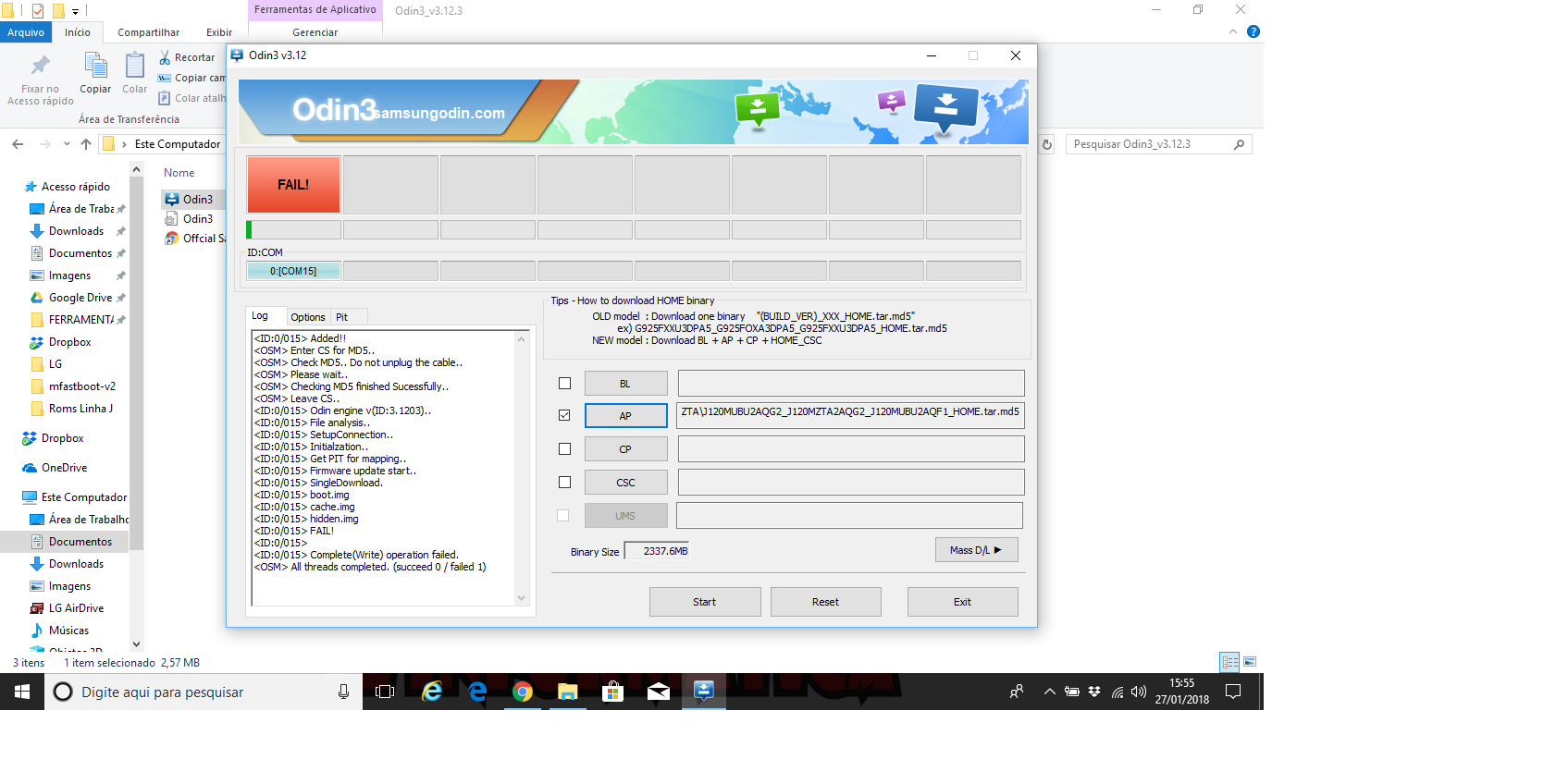Click the Fixar no Acesso rápido icon
The height and width of the screenshot is (784, 1556).
[40, 66]
